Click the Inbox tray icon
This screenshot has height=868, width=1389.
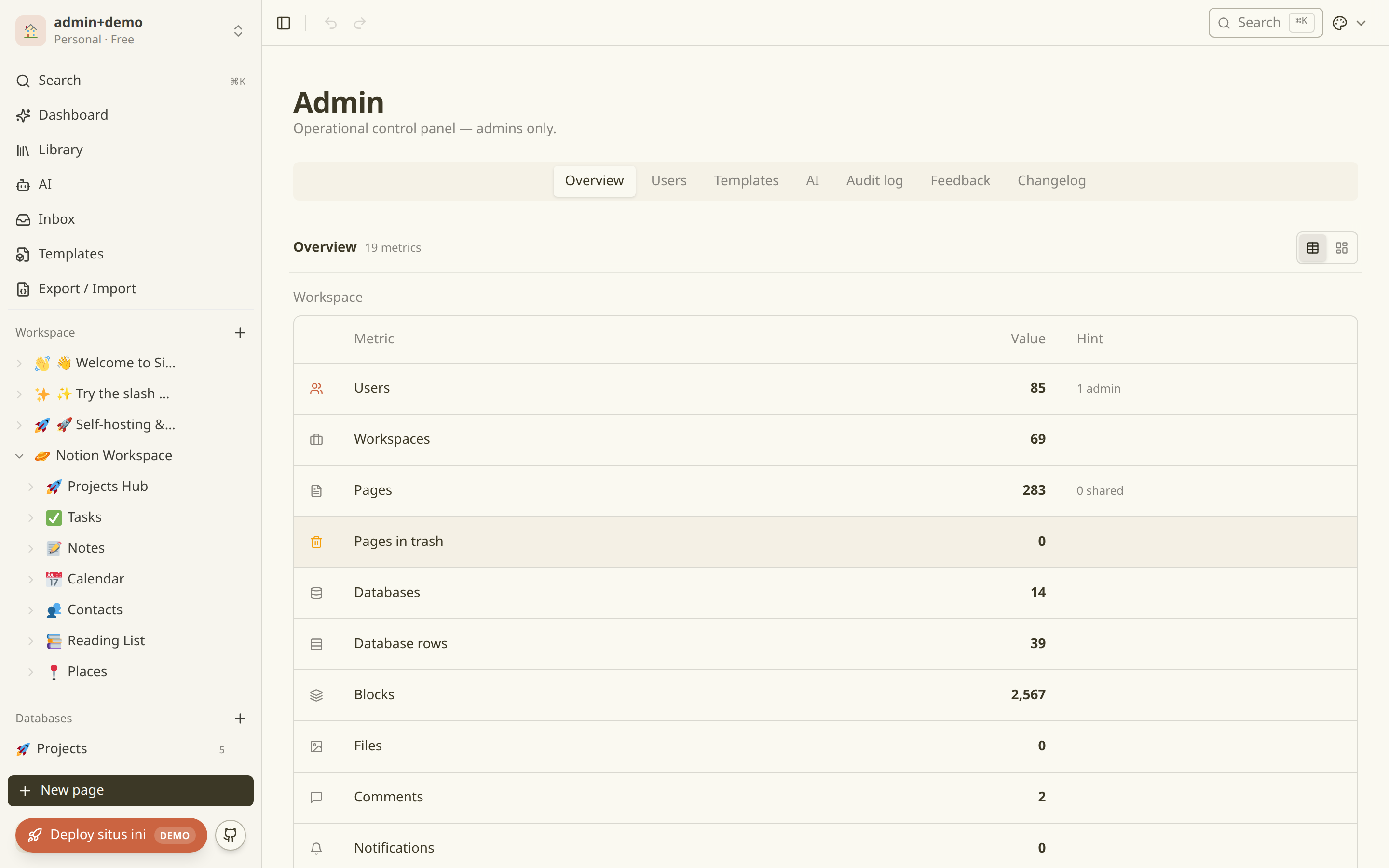(23, 220)
